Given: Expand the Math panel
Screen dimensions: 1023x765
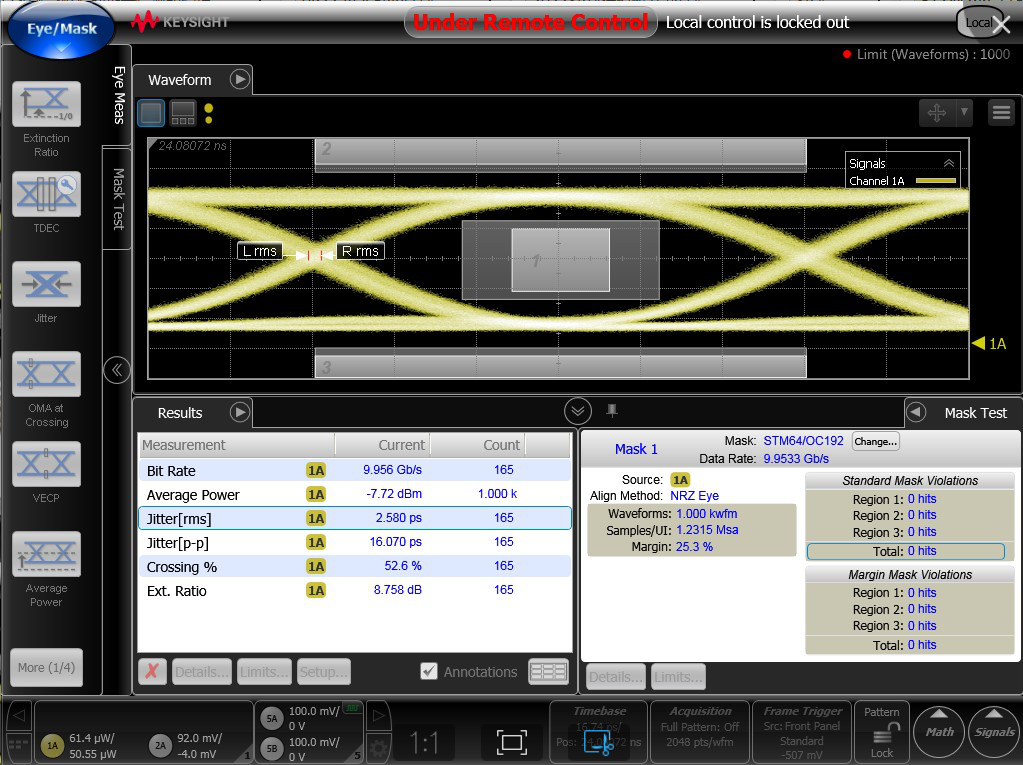Looking at the screenshot, I should point(939,731).
